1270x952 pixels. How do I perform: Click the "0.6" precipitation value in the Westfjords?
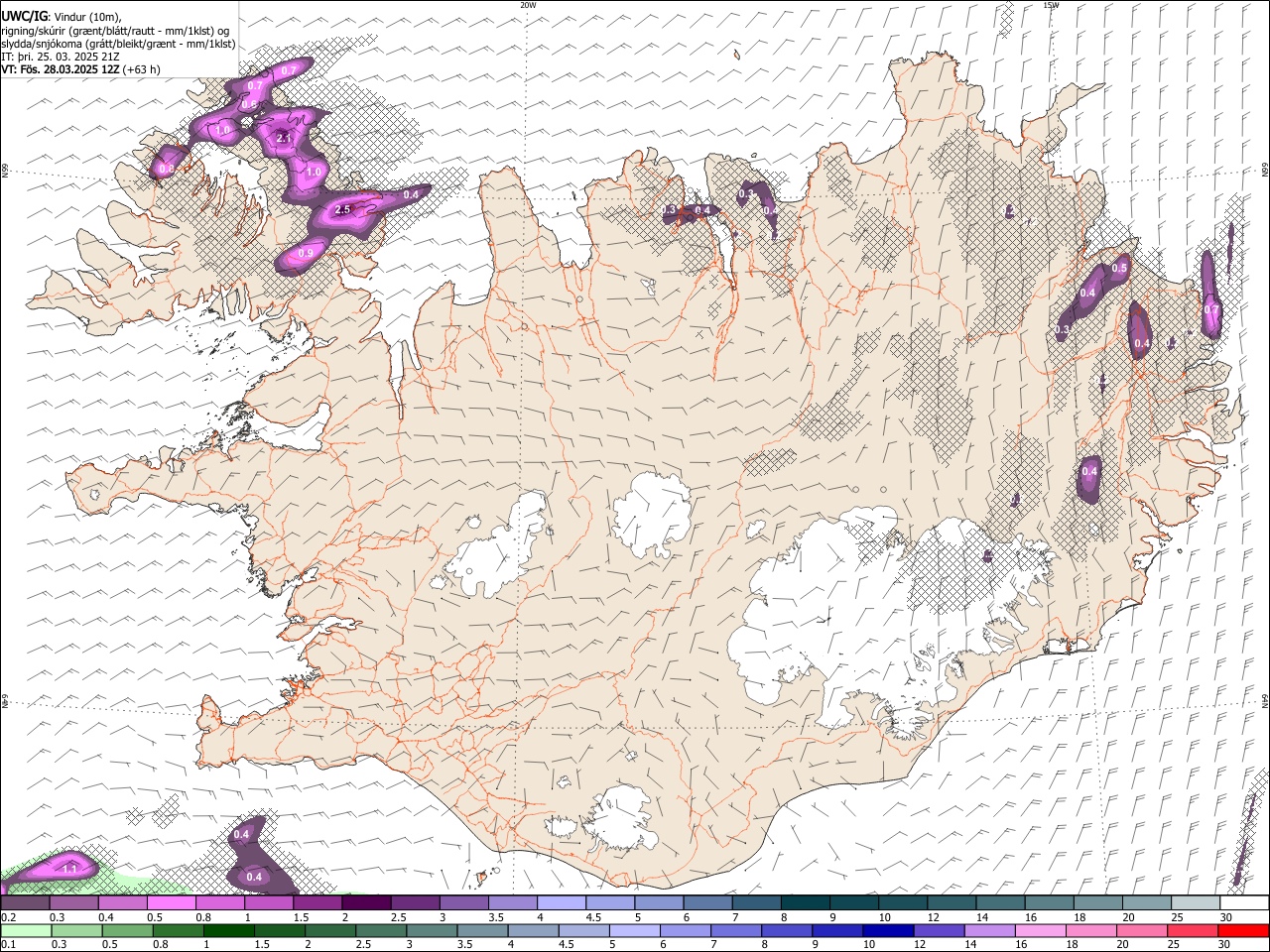249,105
